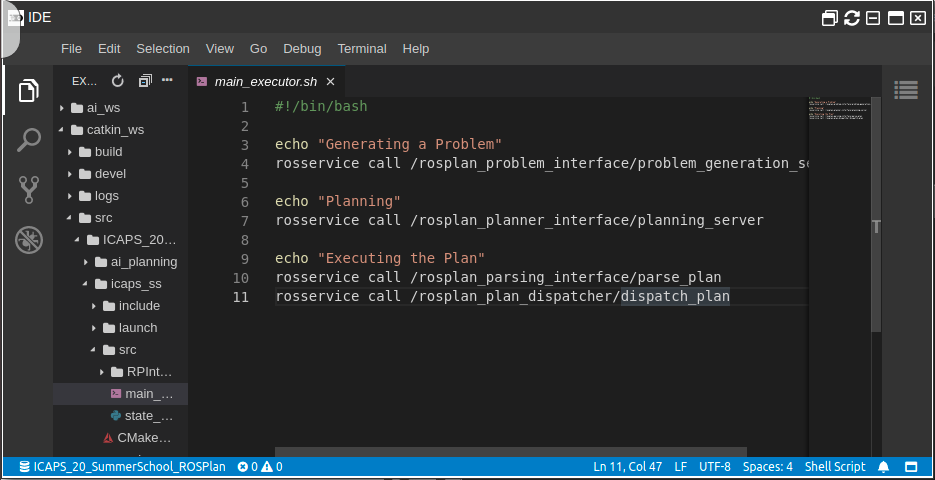Change UTF-8 encoding in status bar
935x480 pixels.
click(714, 466)
